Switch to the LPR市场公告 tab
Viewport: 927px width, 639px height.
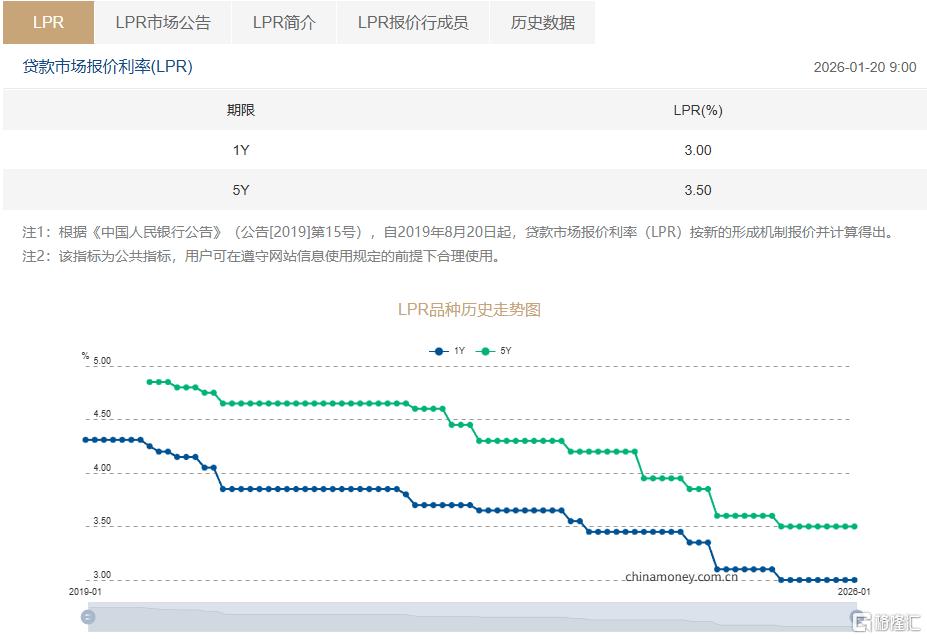161,22
